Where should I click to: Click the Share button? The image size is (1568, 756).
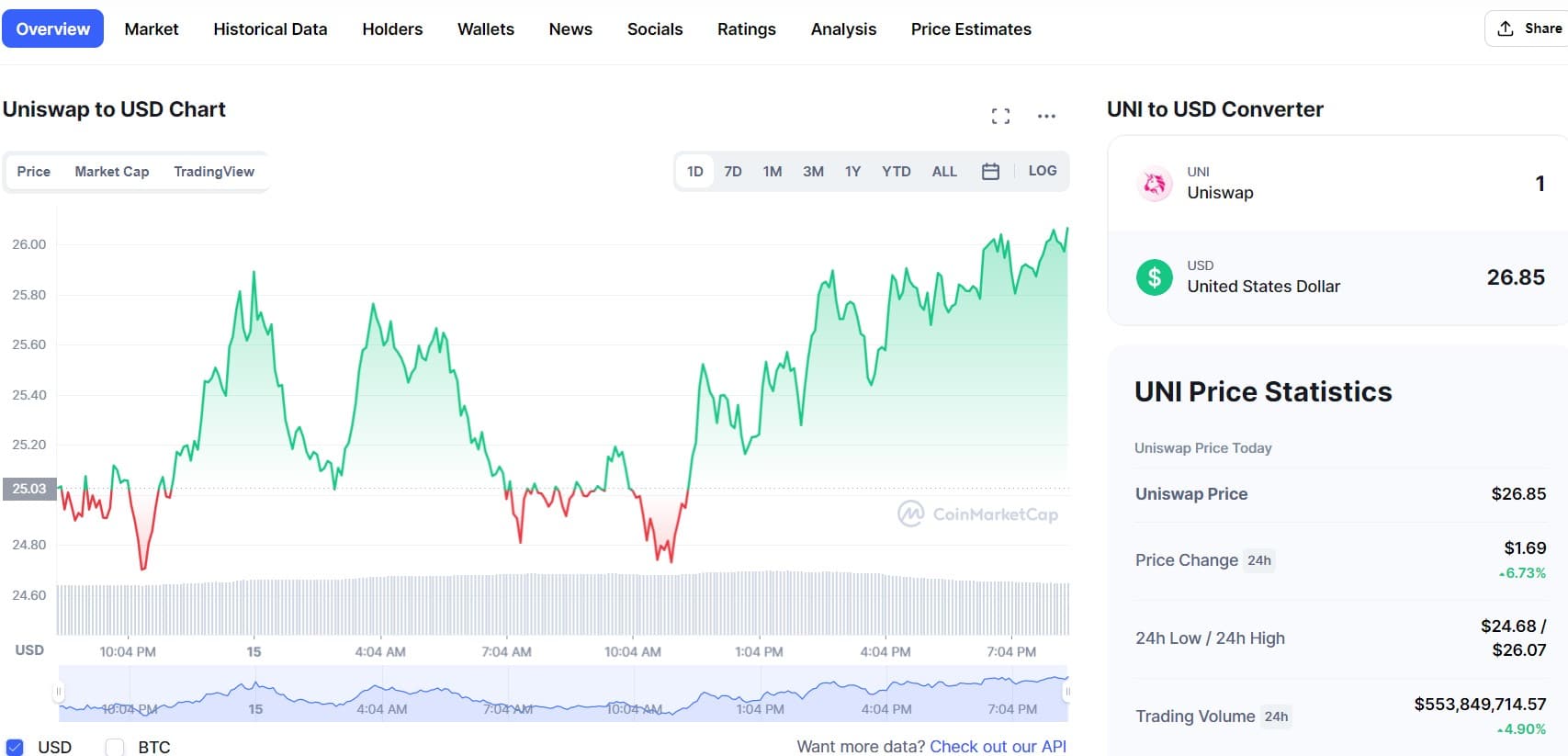[1529, 28]
